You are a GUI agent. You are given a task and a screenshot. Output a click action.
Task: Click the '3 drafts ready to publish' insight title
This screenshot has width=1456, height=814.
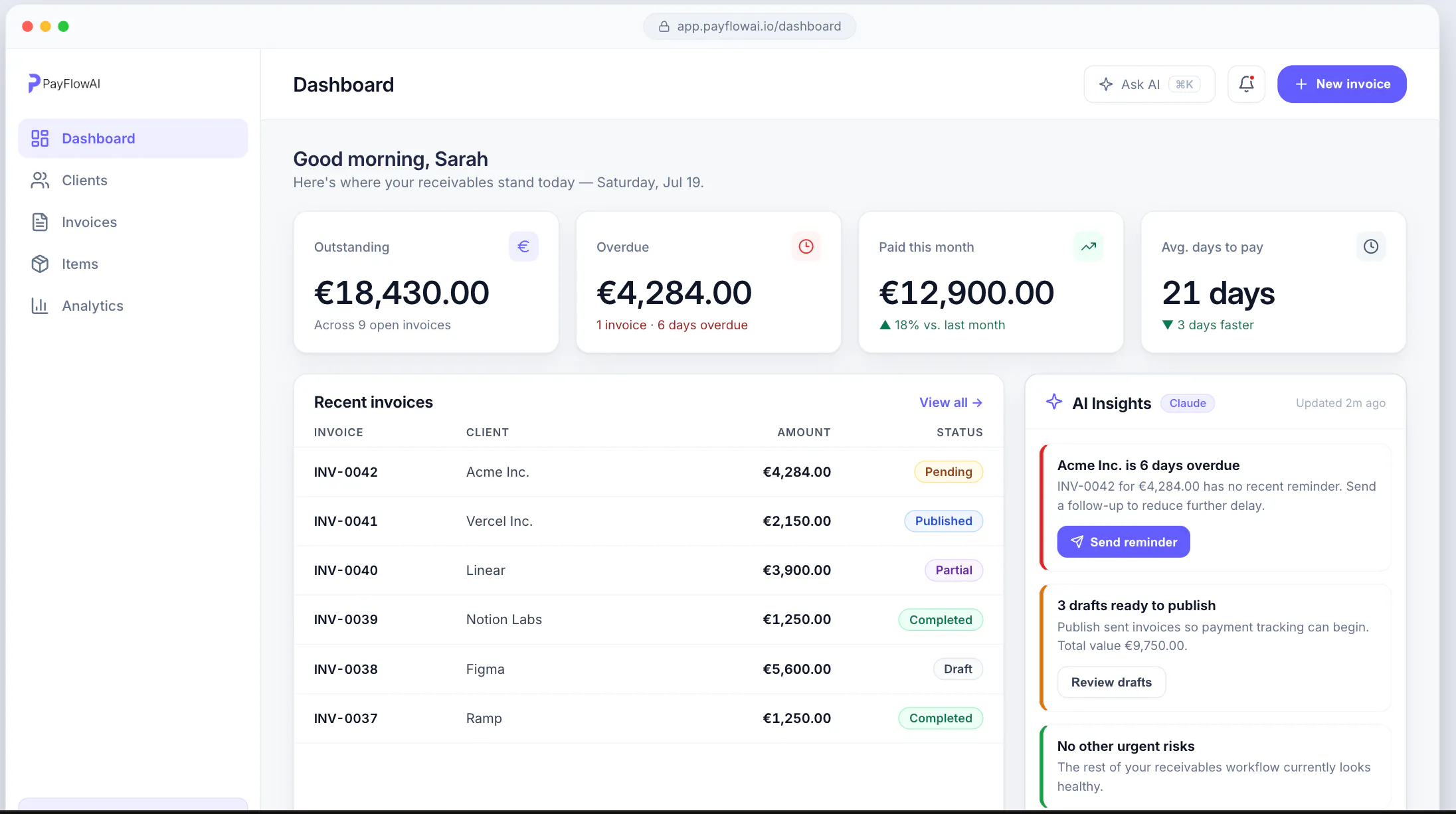(1137, 606)
